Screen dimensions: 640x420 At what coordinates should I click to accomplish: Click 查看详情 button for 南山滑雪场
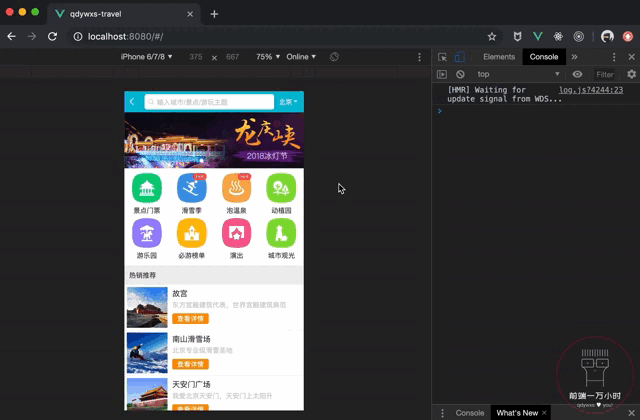point(190,364)
